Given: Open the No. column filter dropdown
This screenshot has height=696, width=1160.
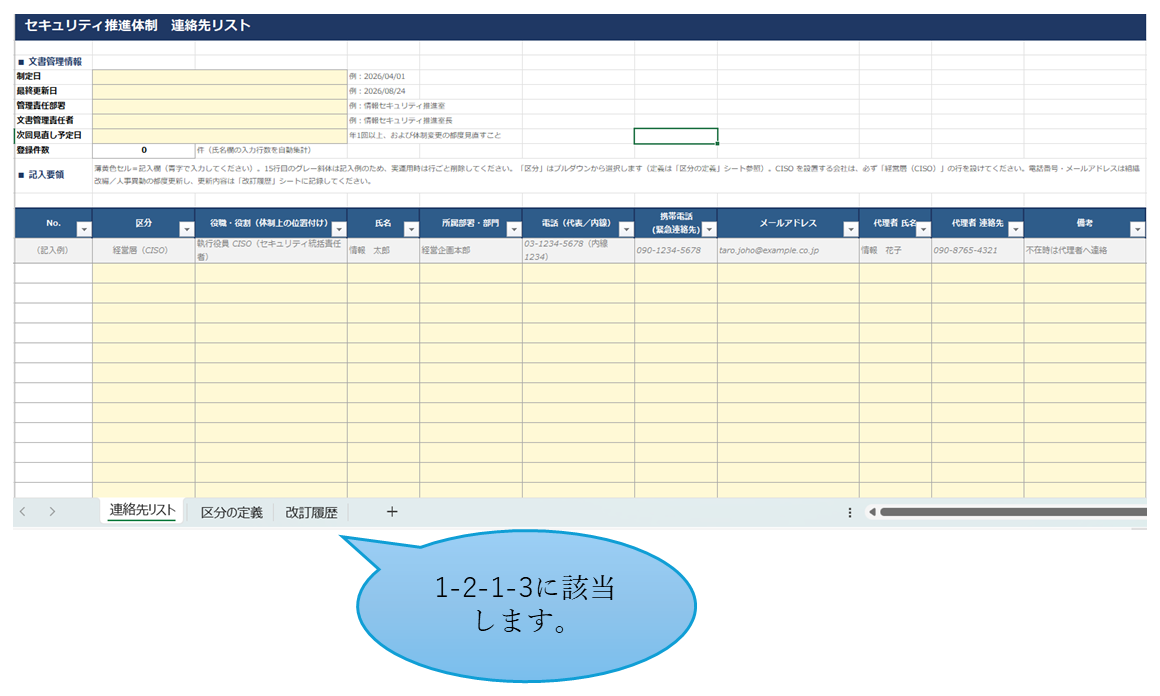Looking at the screenshot, I should [x=84, y=230].
